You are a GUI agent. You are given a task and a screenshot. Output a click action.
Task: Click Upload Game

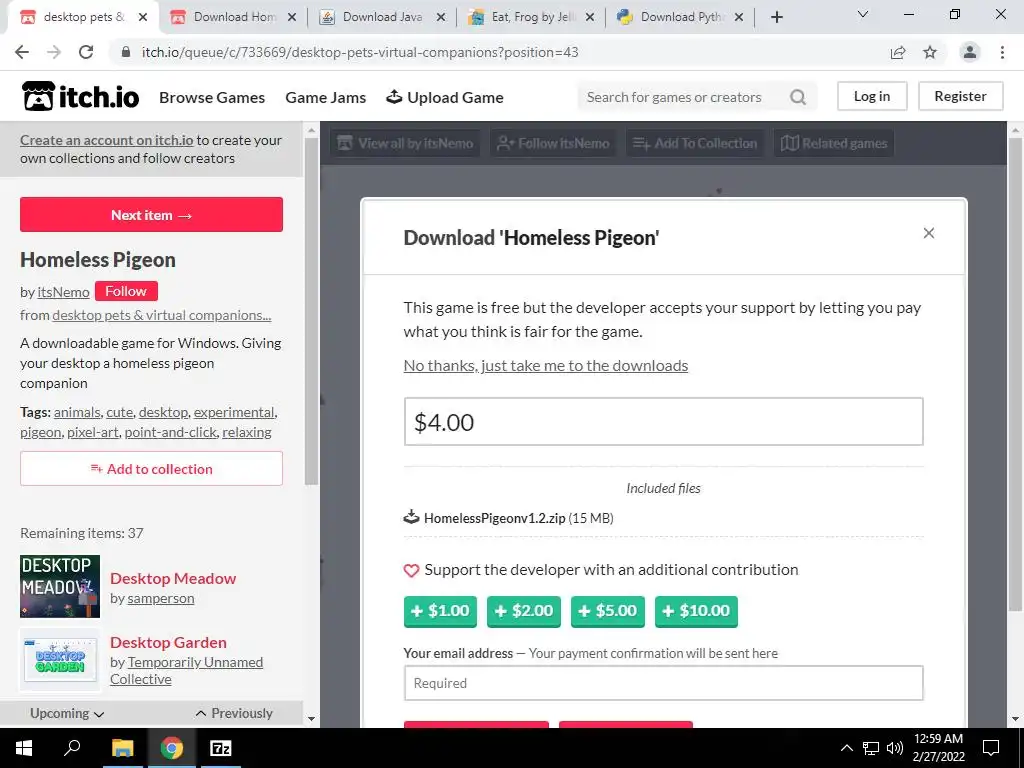click(x=445, y=97)
